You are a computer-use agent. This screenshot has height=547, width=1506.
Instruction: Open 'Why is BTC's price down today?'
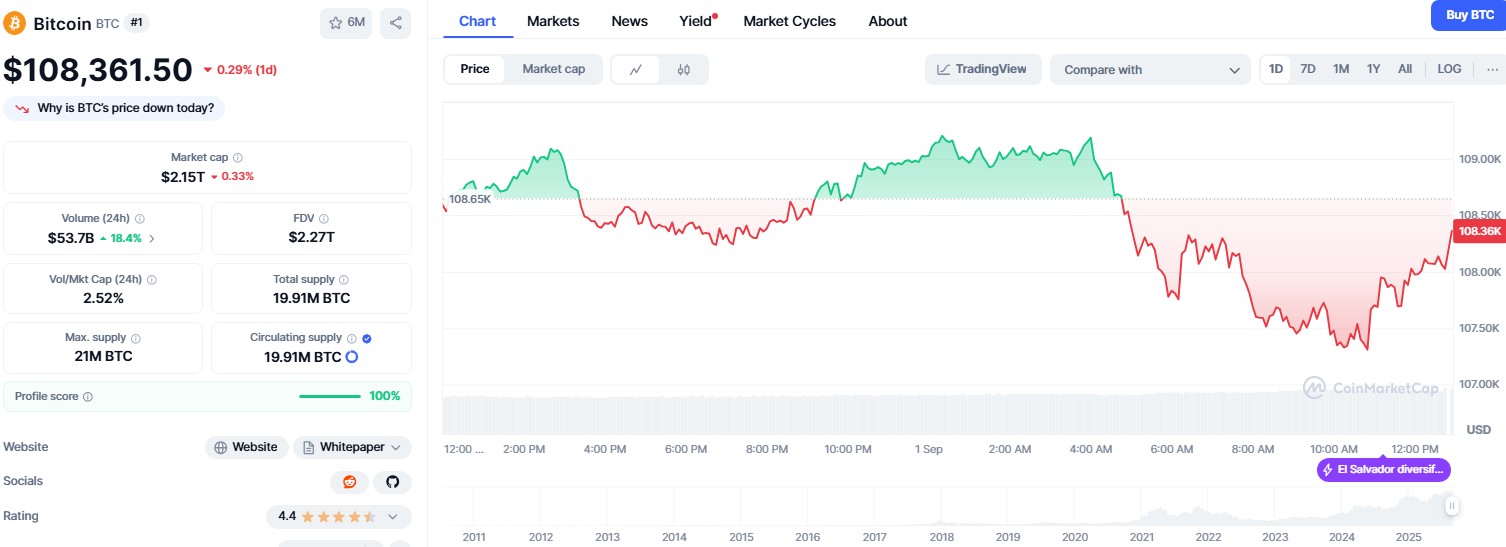point(115,108)
